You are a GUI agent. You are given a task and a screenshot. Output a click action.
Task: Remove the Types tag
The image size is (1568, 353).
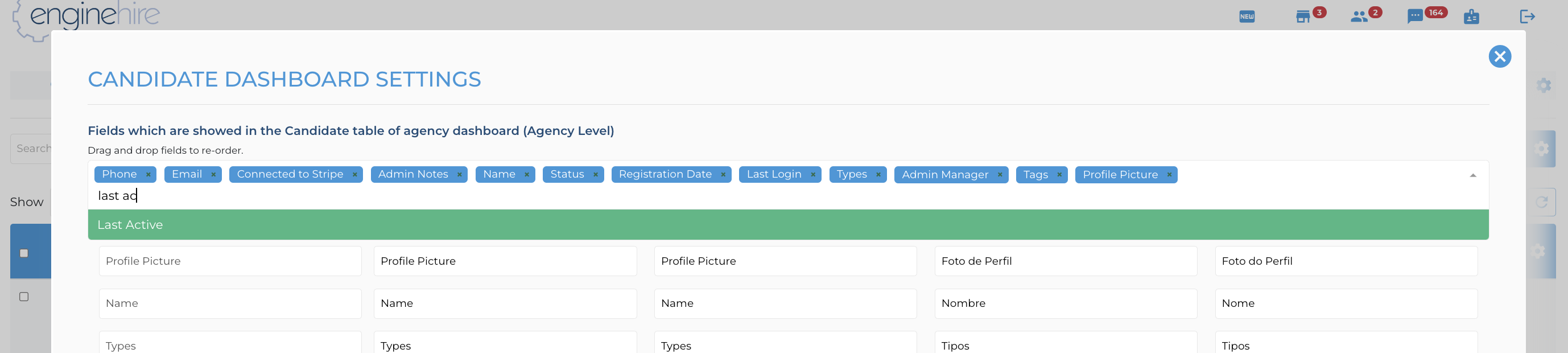pos(878,175)
